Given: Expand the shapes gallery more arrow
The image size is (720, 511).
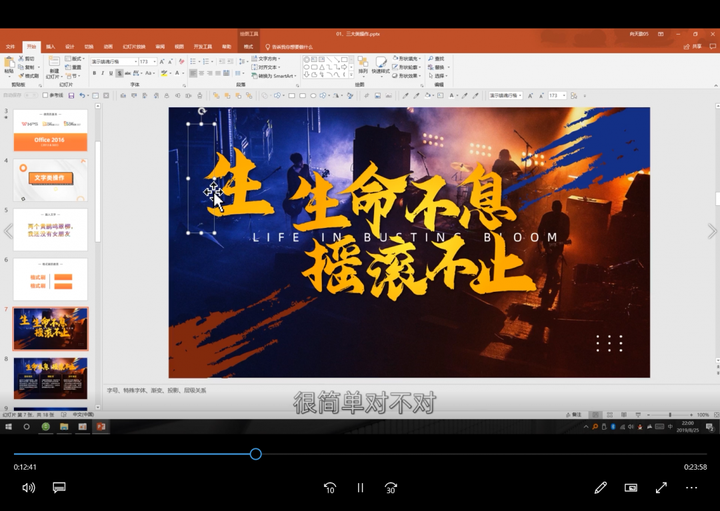Looking at the screenshot, I should (351, 75).
